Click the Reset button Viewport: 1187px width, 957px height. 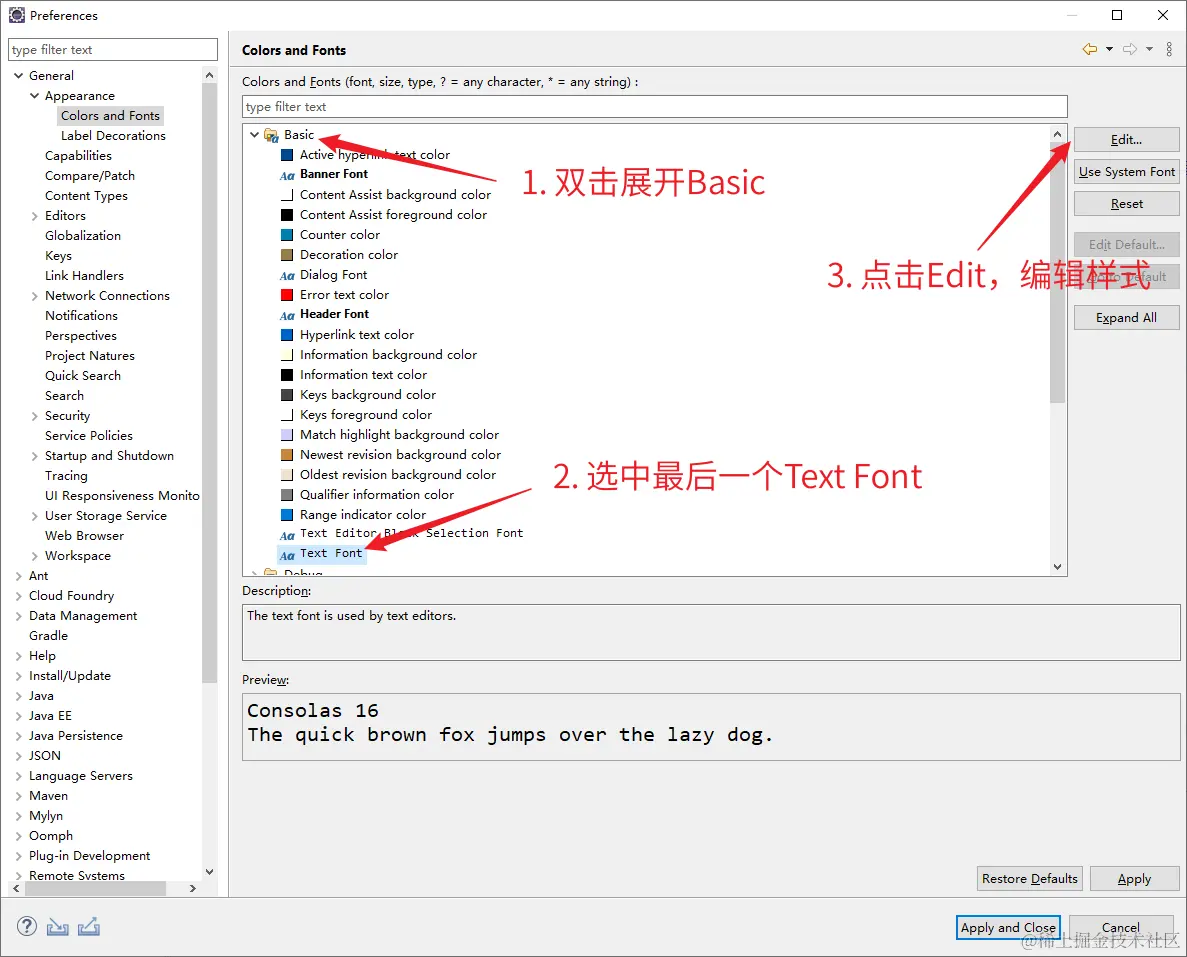[1126, 204]
